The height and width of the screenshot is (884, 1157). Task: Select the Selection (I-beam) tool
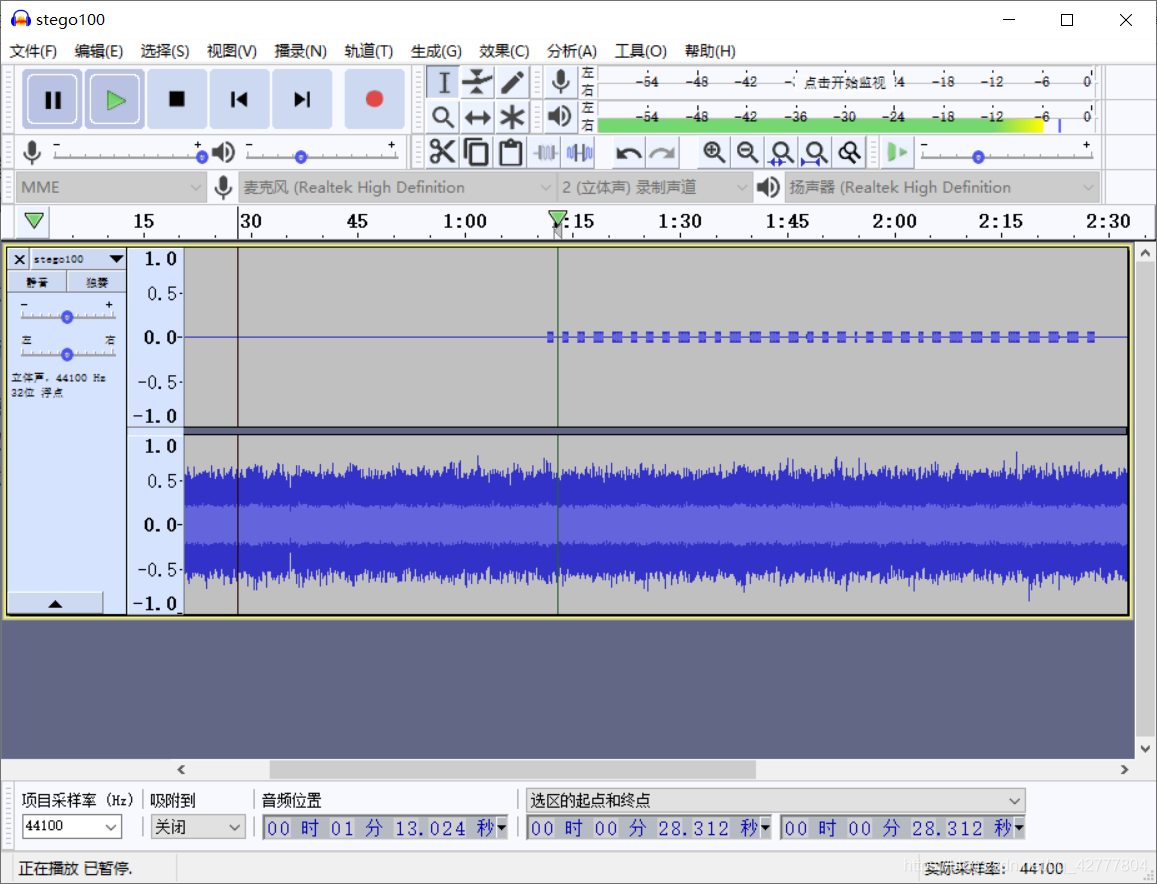click(x=443, y=82)
